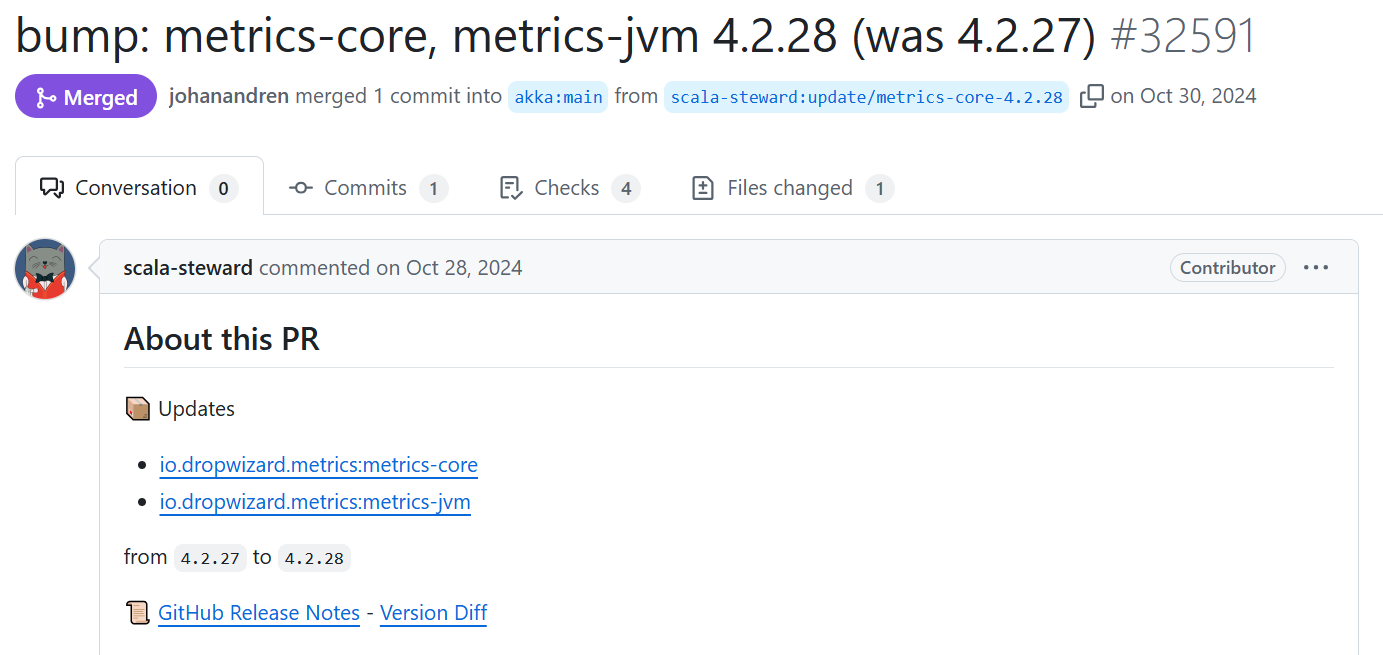
Task: Select the Conversation tab
Action: [138, 188]
